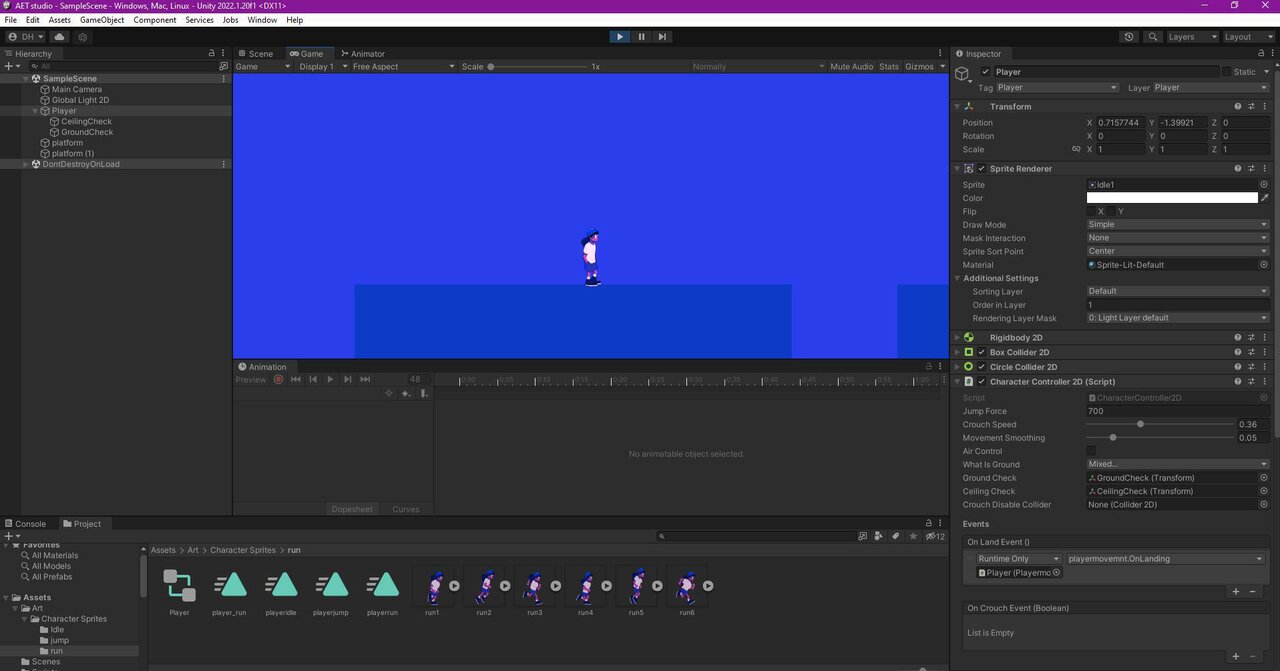
Task: Open the Layers dropdown
Action: tap(1189, 37)
